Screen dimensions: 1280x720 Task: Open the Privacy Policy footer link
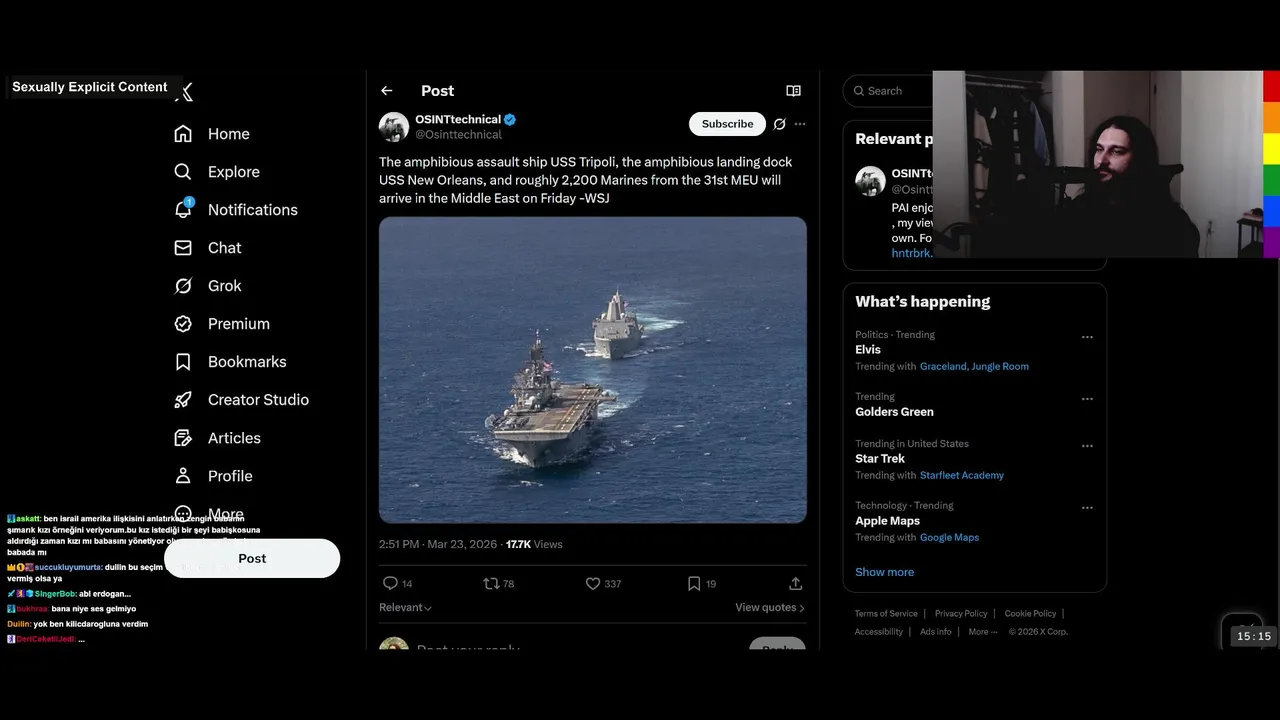[x=961, y=613]
